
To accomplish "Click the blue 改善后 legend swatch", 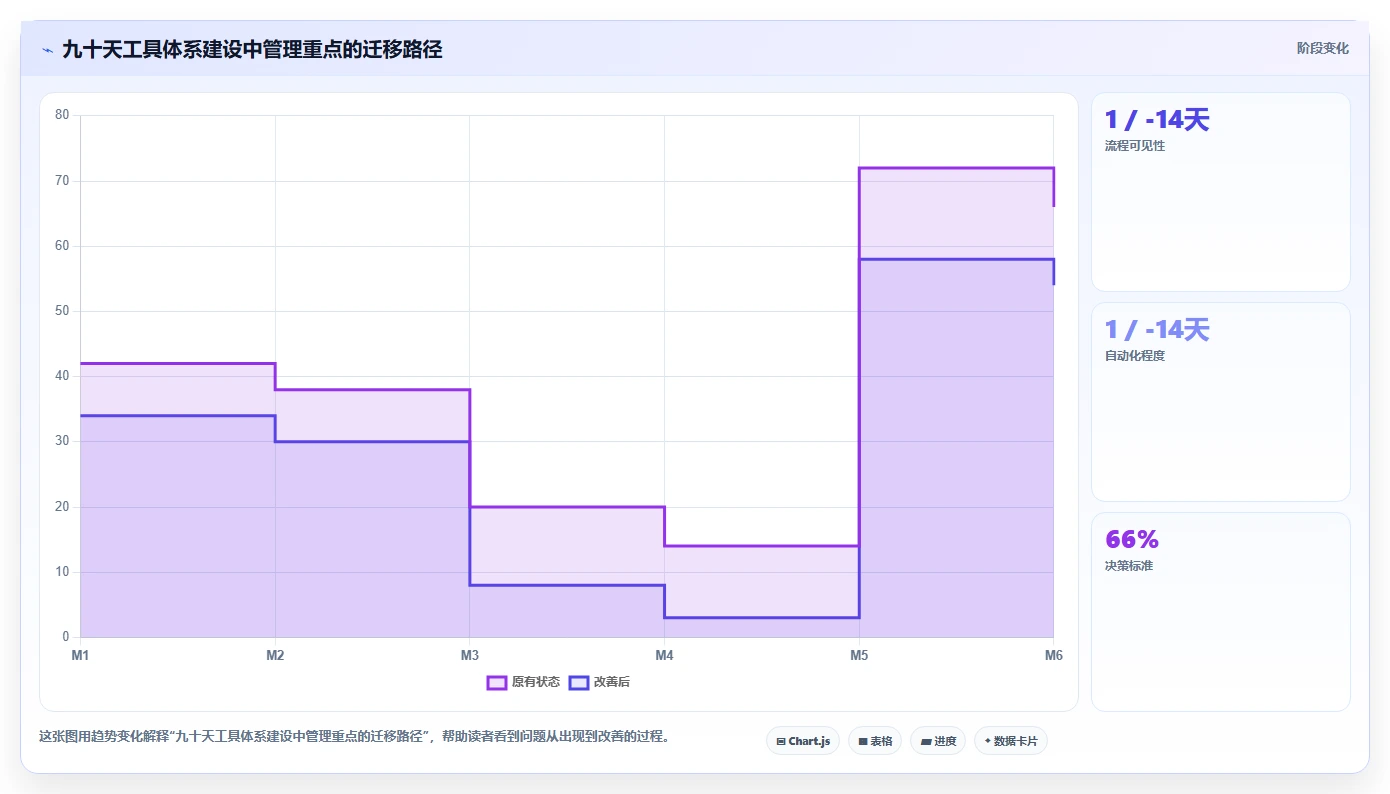I will [x=579, y=682].
